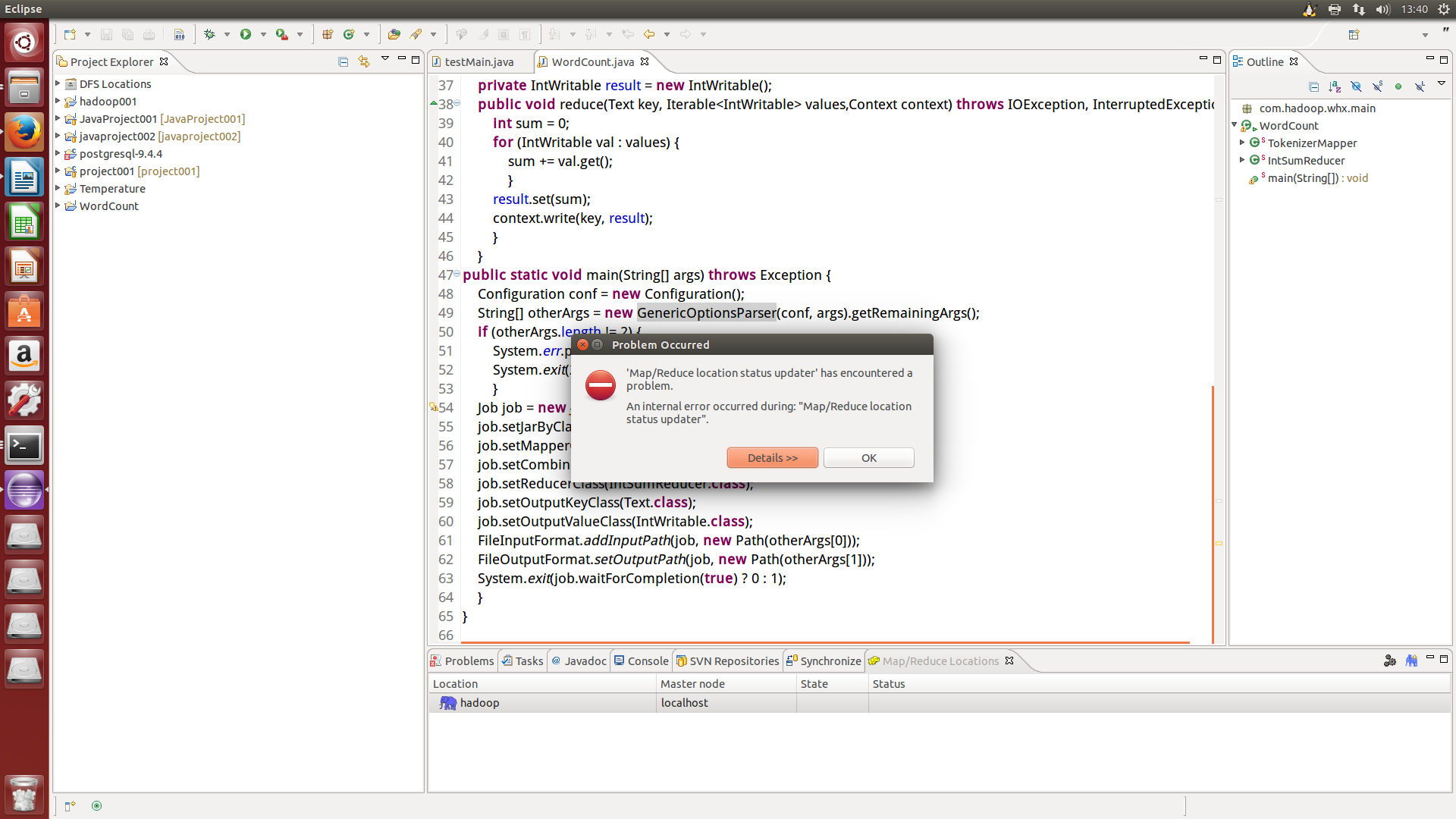Open dropdown arrow next to Debug icon

tap(227, 34)
